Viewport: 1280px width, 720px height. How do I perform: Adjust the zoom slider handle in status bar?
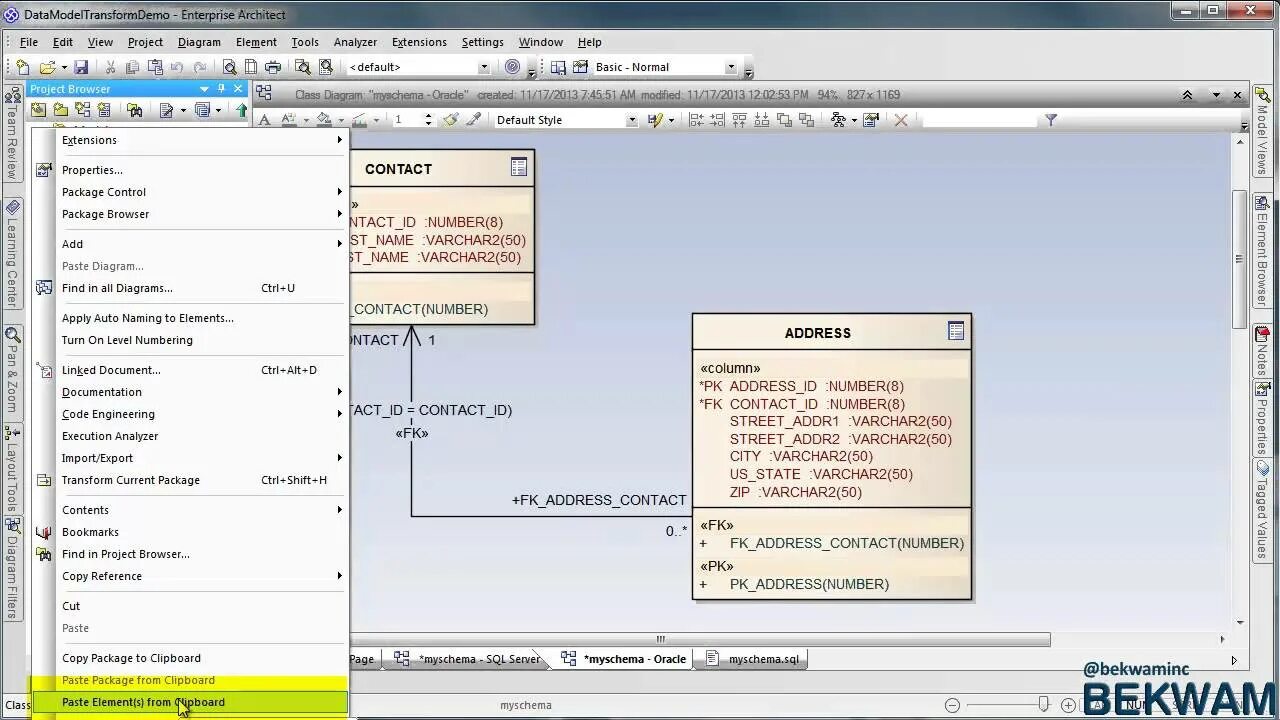(1043, 705)
